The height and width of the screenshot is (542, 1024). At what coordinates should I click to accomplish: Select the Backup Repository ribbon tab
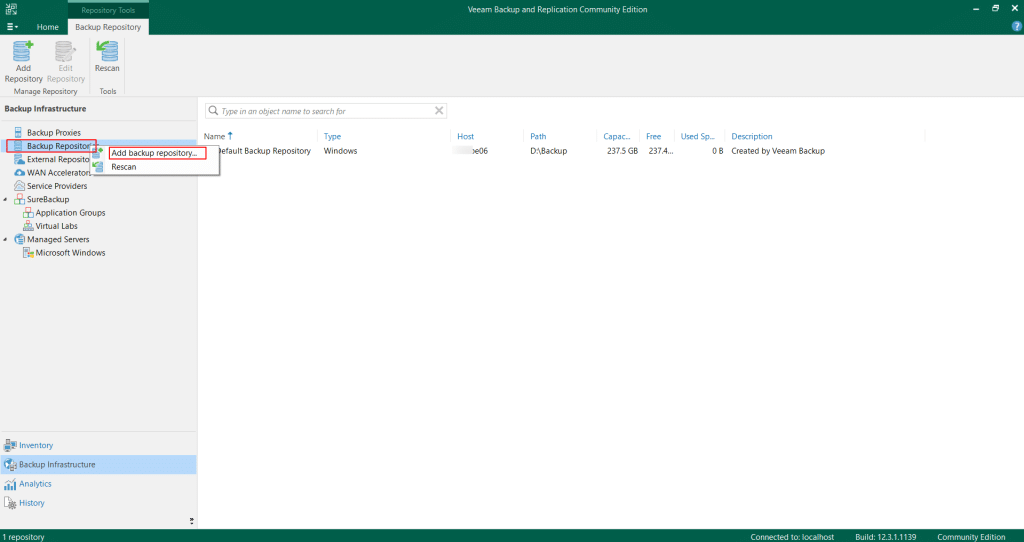108,27
